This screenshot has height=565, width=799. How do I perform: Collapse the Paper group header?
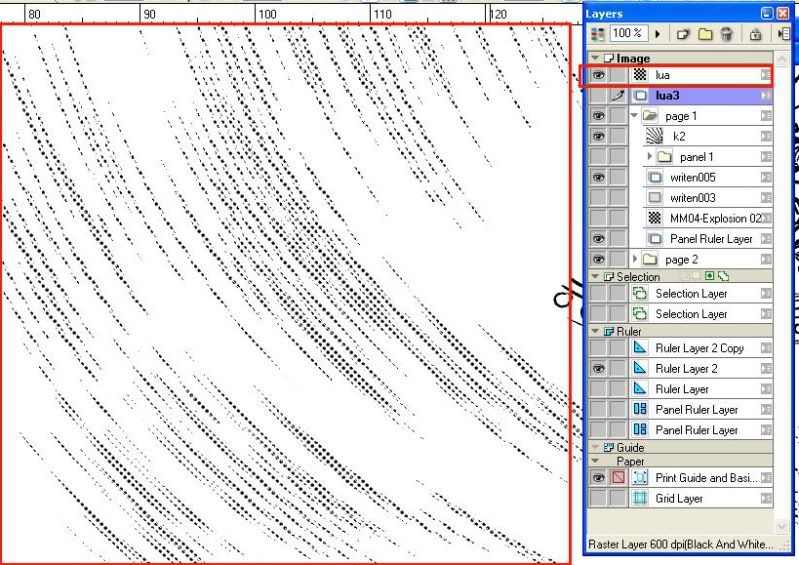pos(595,461)
